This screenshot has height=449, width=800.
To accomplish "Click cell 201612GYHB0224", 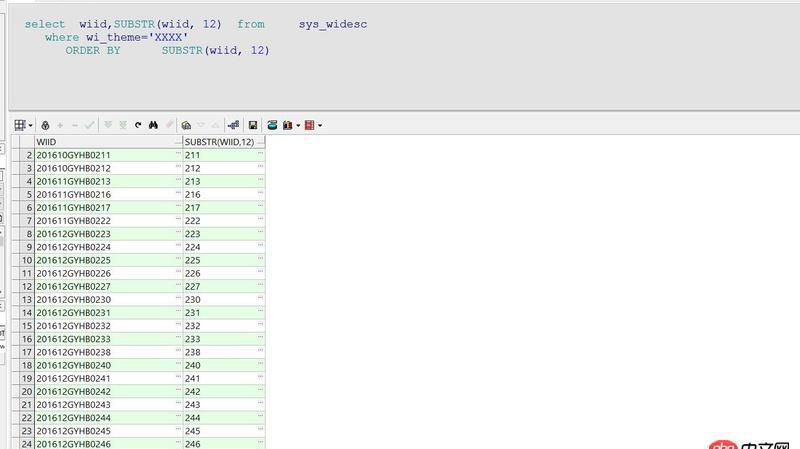I will coord(108,247).
